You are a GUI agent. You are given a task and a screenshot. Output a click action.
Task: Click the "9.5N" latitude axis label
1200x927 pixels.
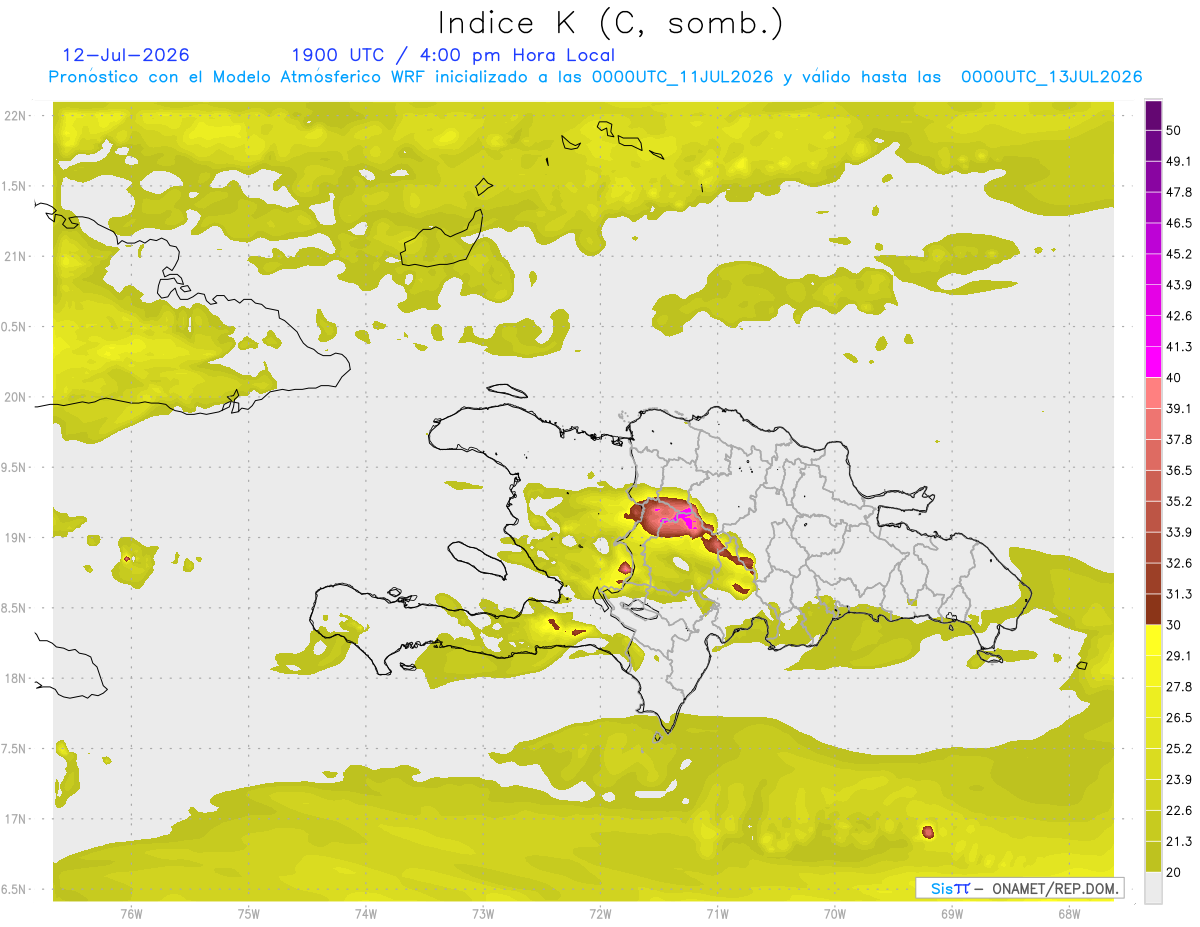tap(15, 467)
